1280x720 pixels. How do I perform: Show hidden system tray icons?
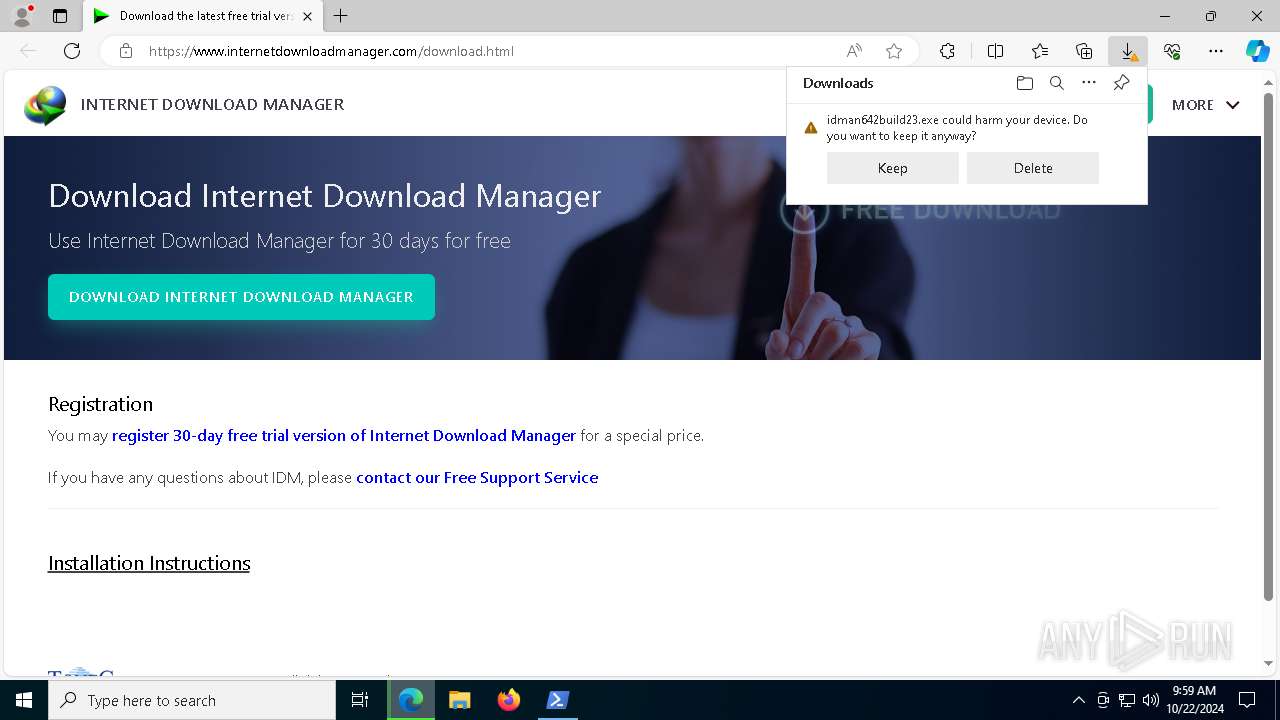coord(1078,700)
